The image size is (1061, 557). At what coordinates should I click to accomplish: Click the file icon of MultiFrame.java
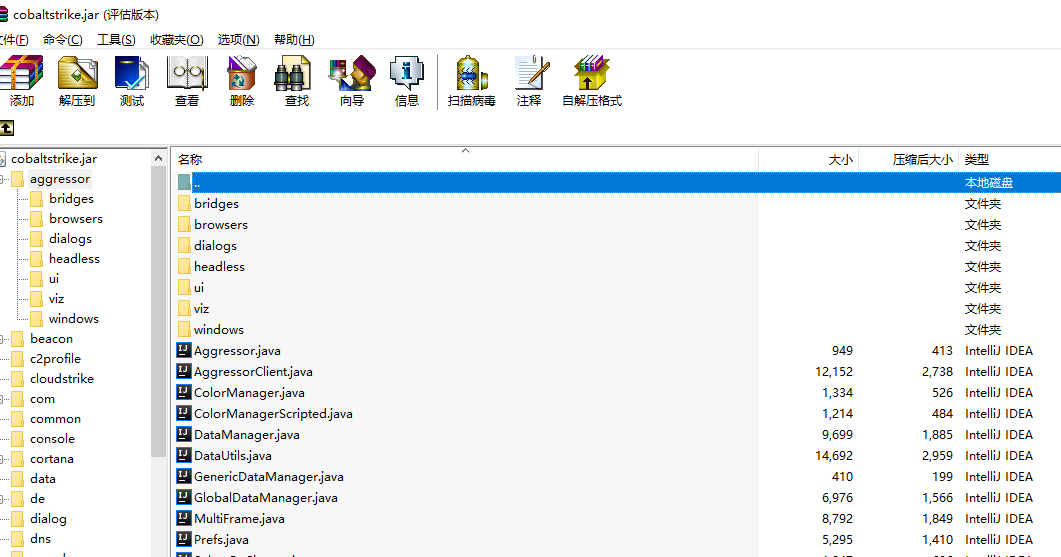183,518
